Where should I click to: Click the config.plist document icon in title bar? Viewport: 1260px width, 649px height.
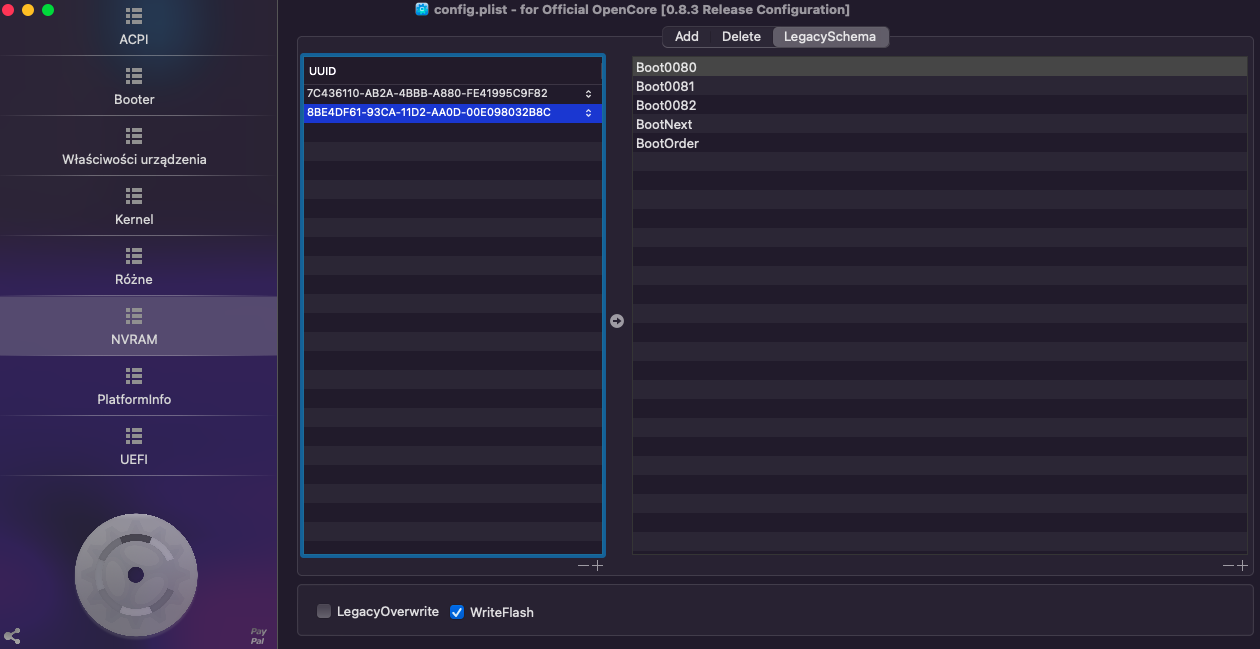[x=422, y=9]
